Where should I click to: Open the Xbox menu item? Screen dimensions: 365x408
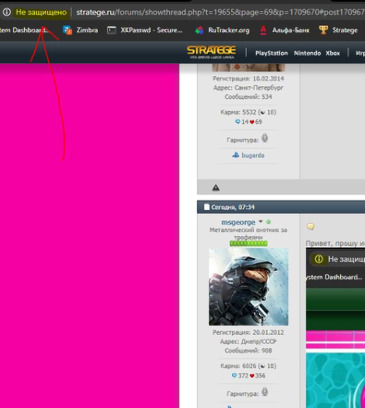333,53
